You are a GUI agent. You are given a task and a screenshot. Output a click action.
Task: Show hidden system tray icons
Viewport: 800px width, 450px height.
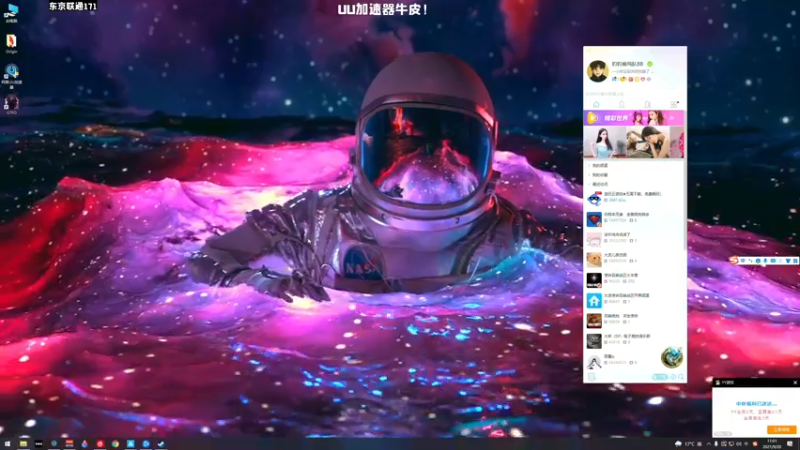tap(708, 444)
